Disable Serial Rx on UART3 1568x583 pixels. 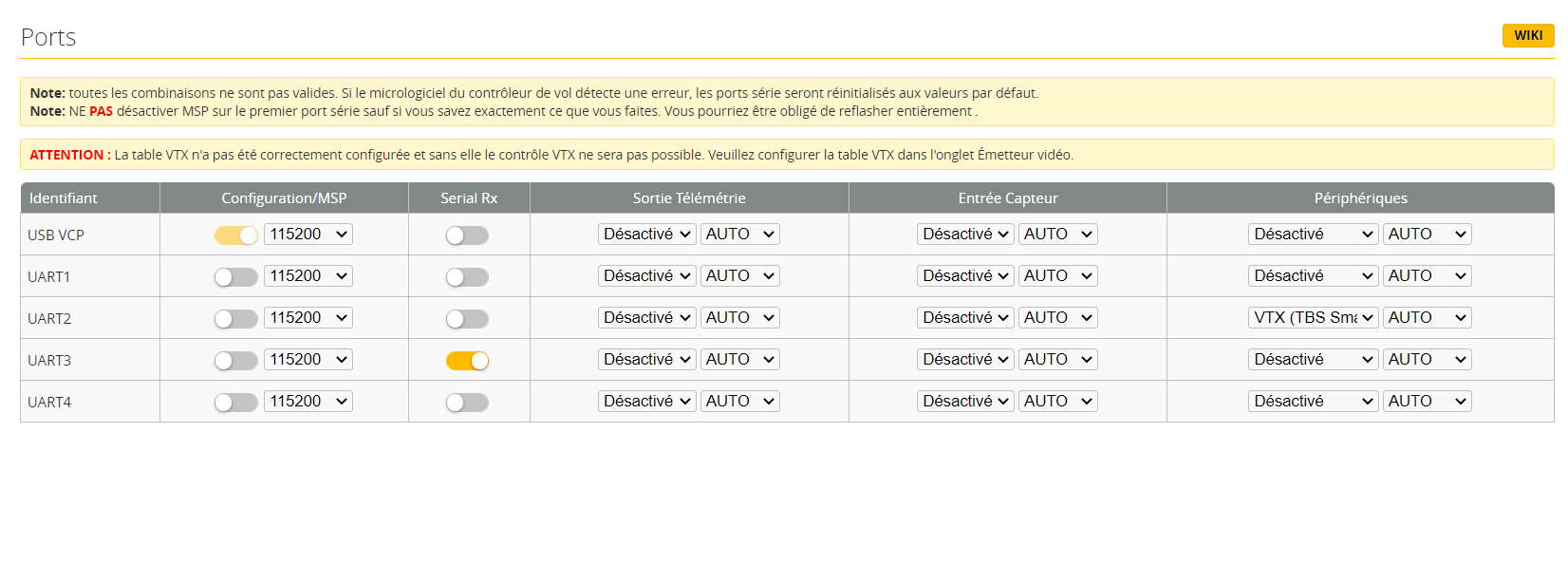tap(467, 361)
